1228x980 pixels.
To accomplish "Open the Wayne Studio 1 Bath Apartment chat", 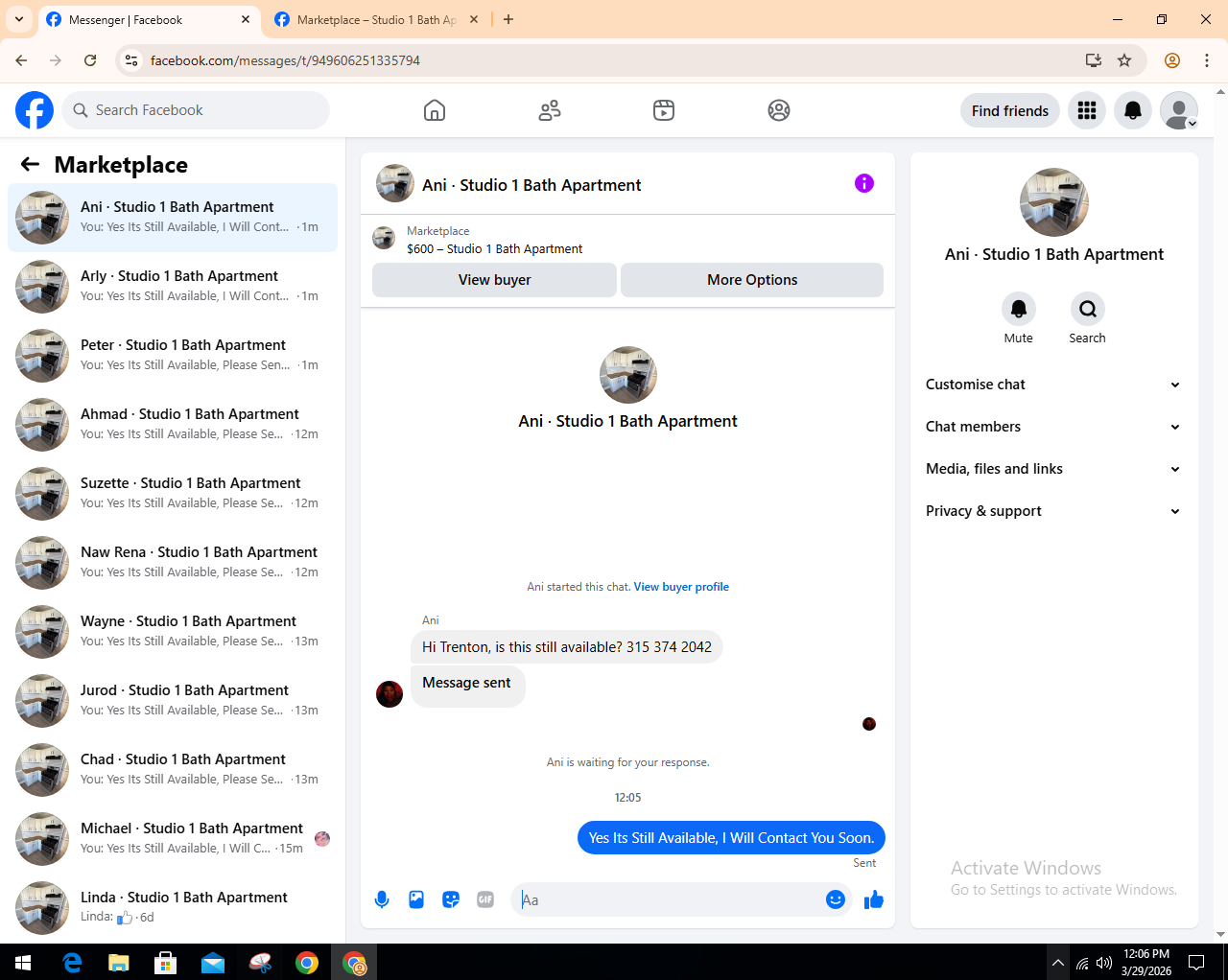I will [x=173, y=632].
